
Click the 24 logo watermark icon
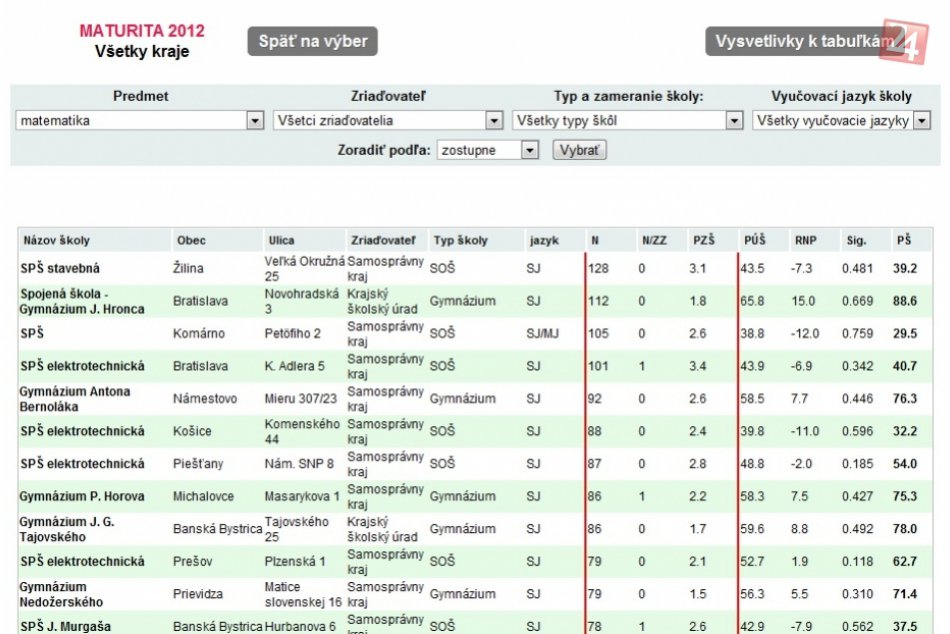click(x=905, y=41)
